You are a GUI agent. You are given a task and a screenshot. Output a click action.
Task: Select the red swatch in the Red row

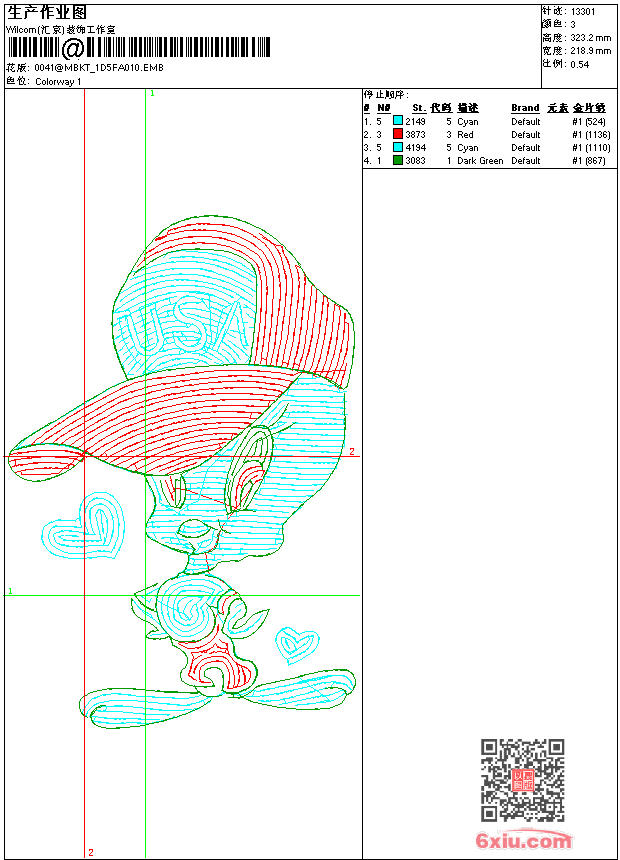(398, 134)
